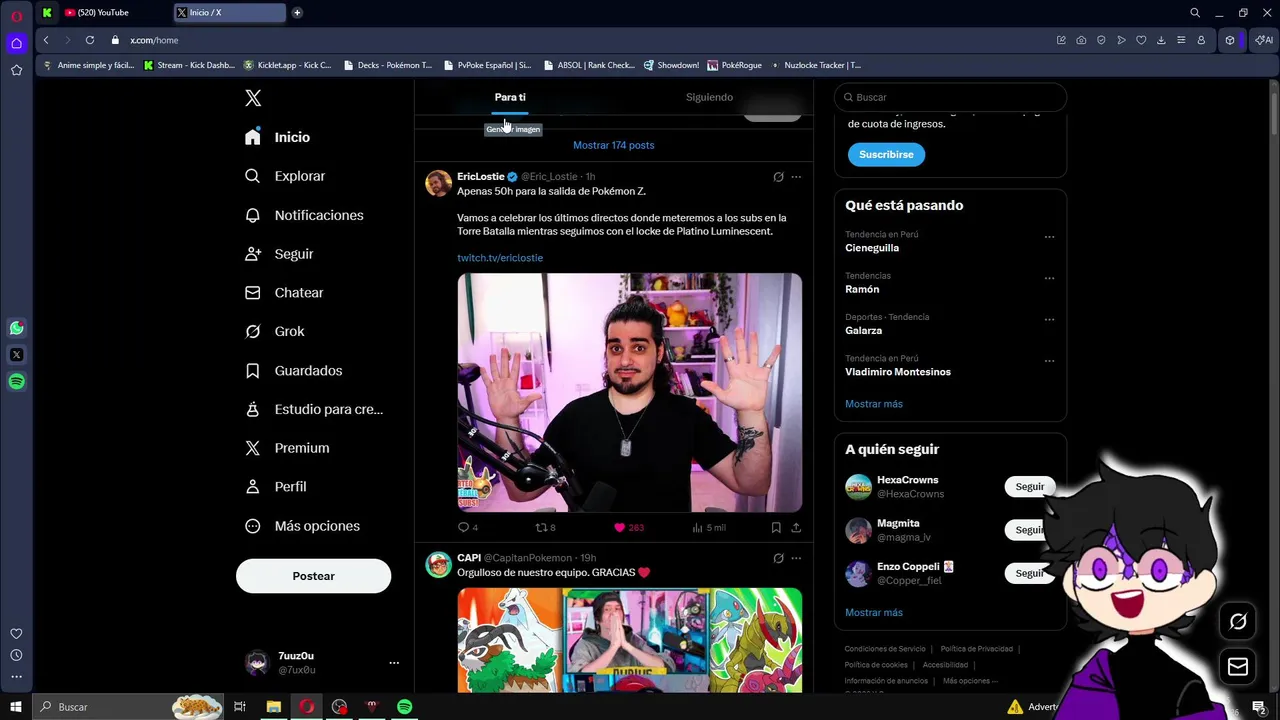Open the Opera sidebar history clock
1280x720 pixels.
coord(16,655)
